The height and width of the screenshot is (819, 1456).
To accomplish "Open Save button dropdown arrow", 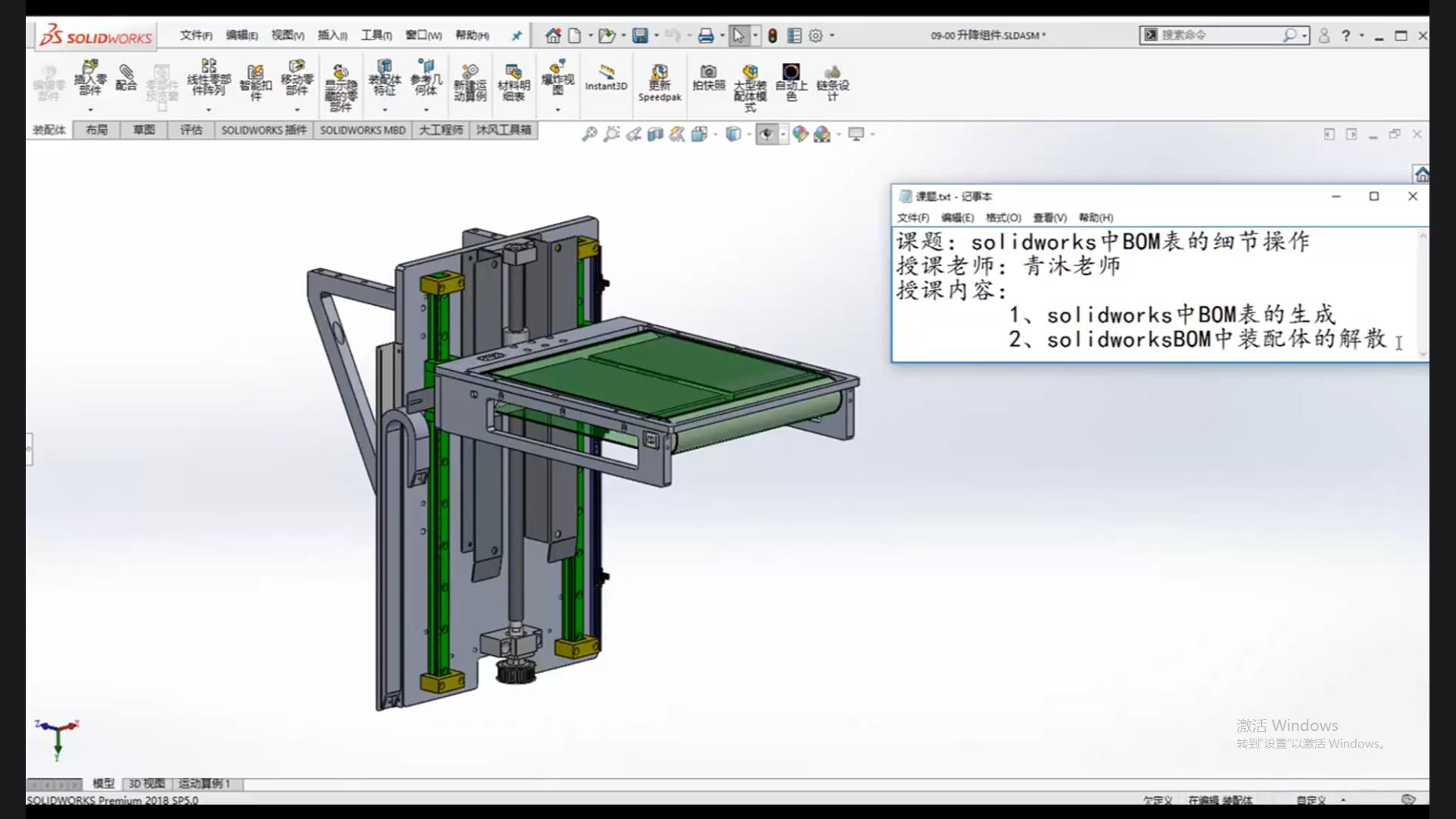I will 656,36.
